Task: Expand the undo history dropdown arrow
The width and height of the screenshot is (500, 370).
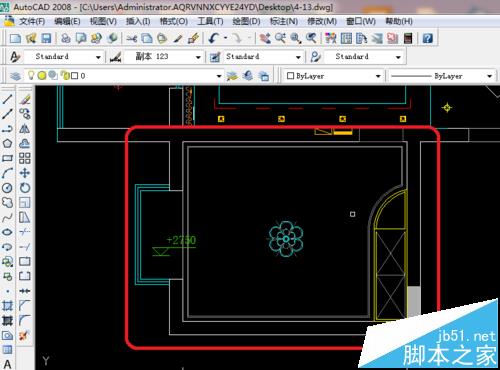Action: coord(226,38)
